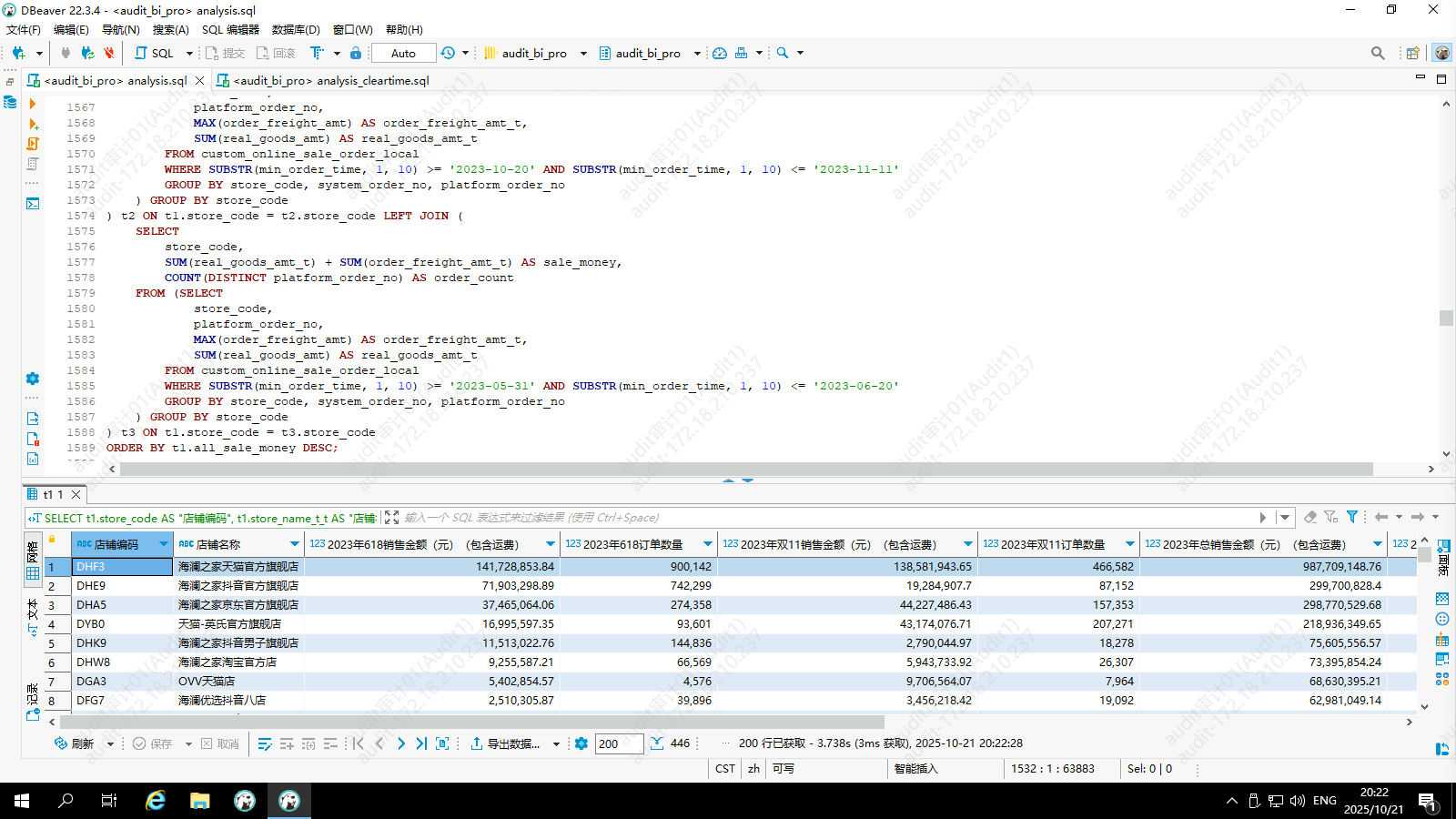Open result set settings gear icon
Screen dimensions: 1456x819
[x=581, y=743]
